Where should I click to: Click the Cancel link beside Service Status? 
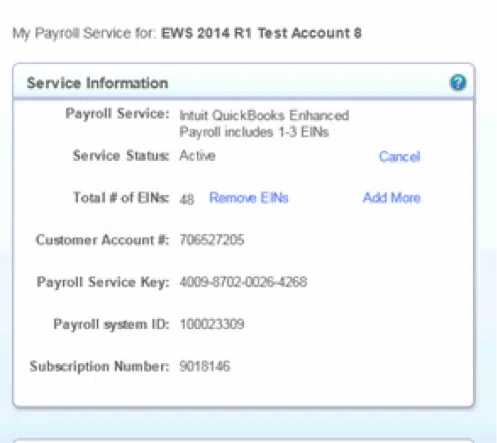399,156
